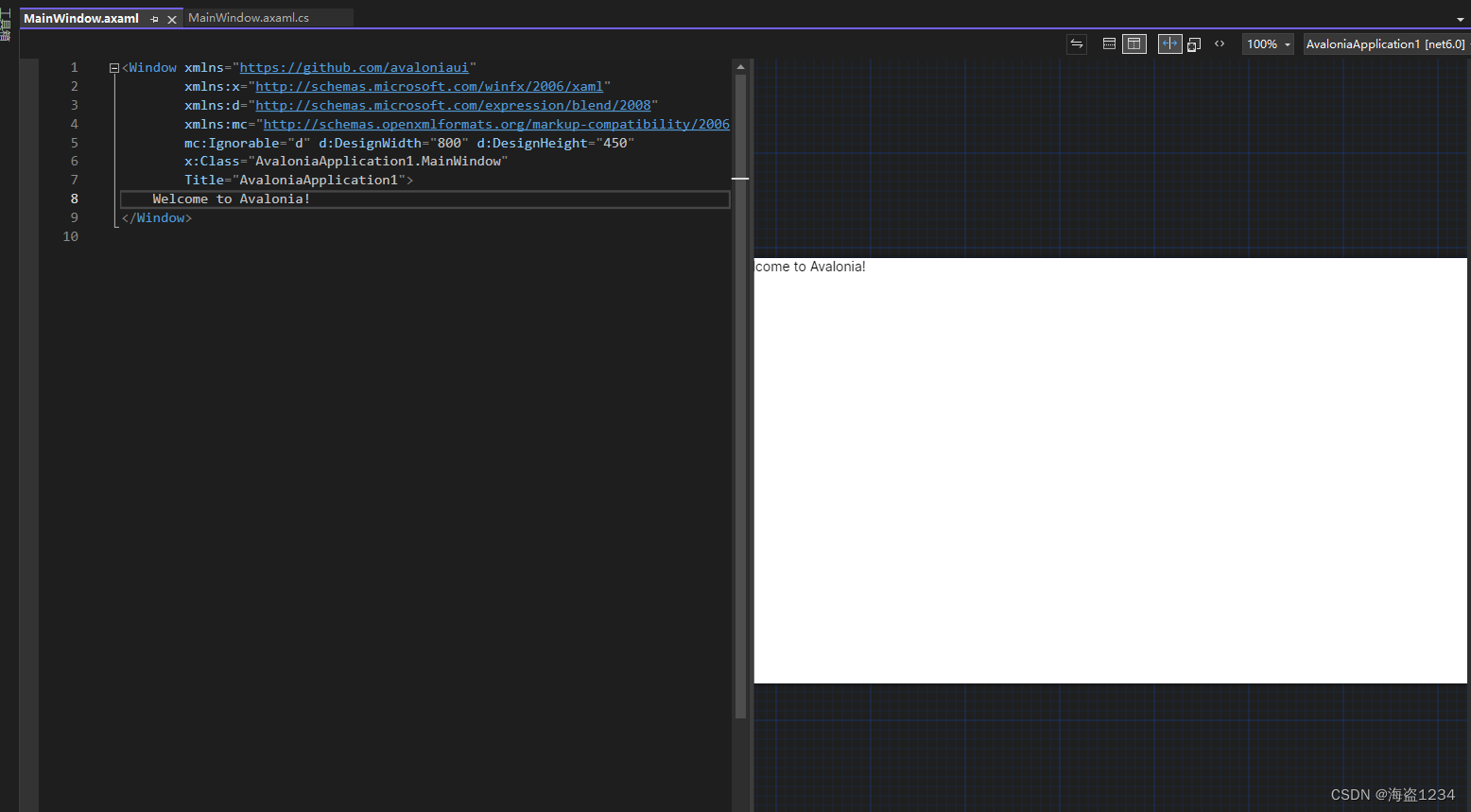Switch to horizontal split layout
Viewport: 1471px width, 812px height.
pos(1109,43)
